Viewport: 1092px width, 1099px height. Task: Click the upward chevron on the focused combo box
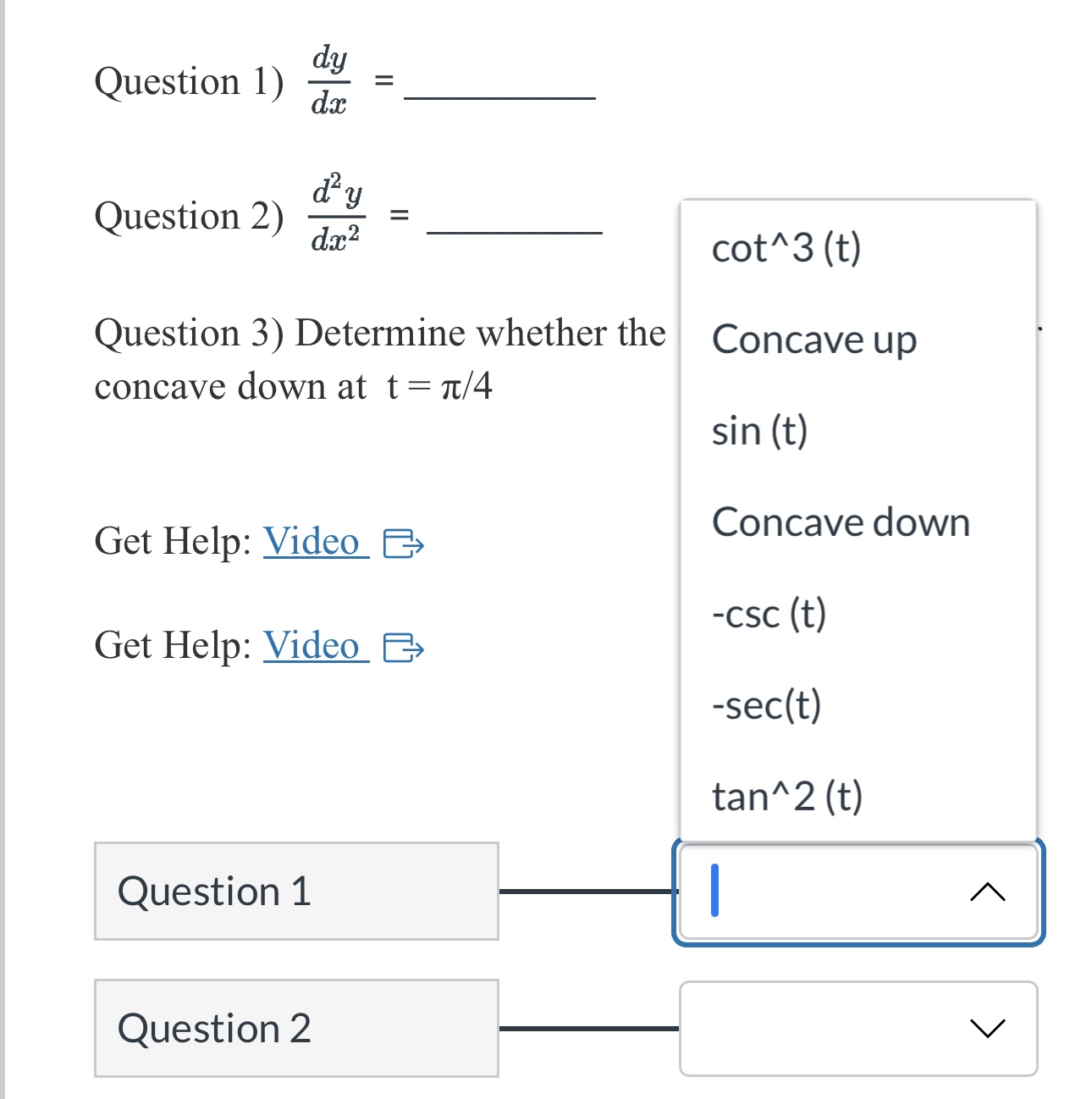click(987, 892)
